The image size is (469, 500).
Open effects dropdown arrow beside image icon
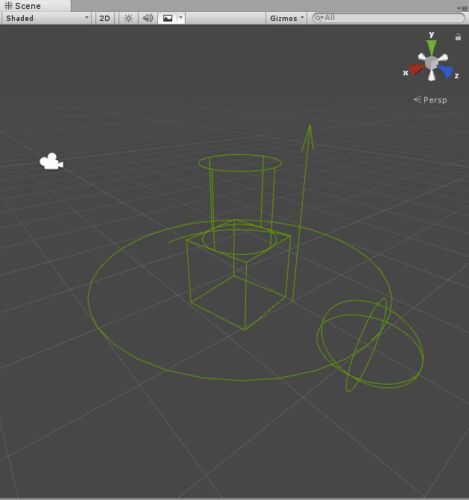[x=181, y=17]
